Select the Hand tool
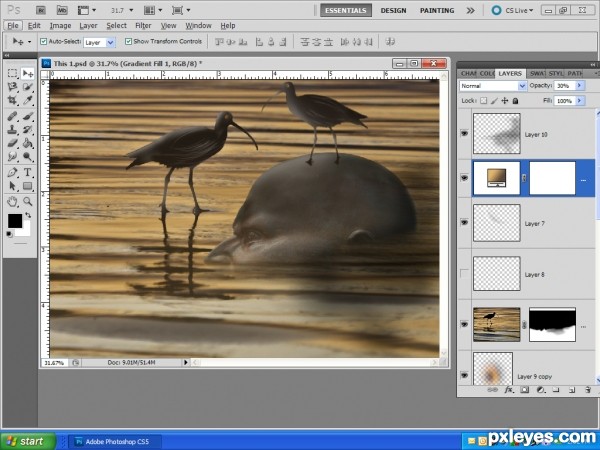This screenshot has height=450, width=600. click(x=13, y=201)
